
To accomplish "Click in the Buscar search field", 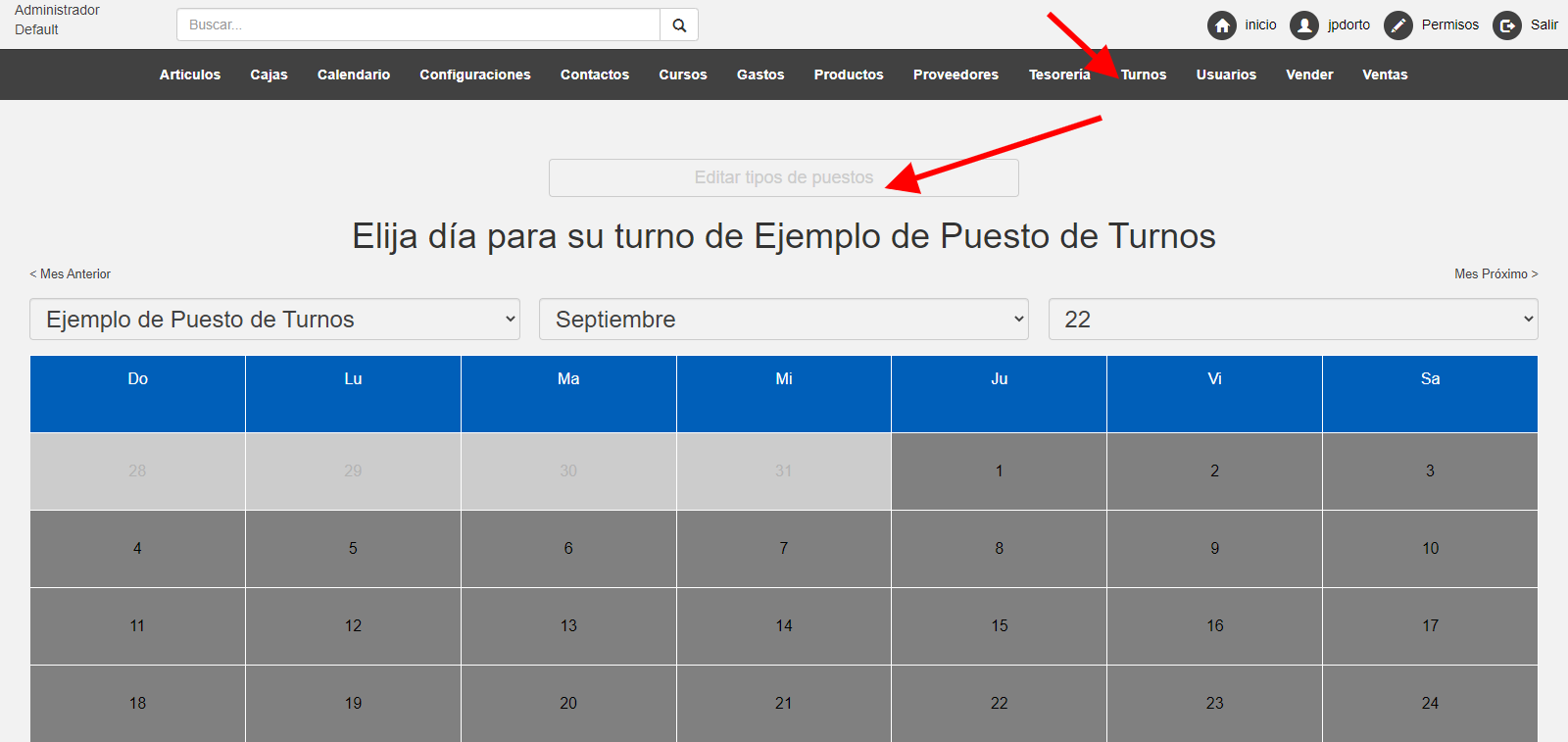I will [x=418, y=25].
